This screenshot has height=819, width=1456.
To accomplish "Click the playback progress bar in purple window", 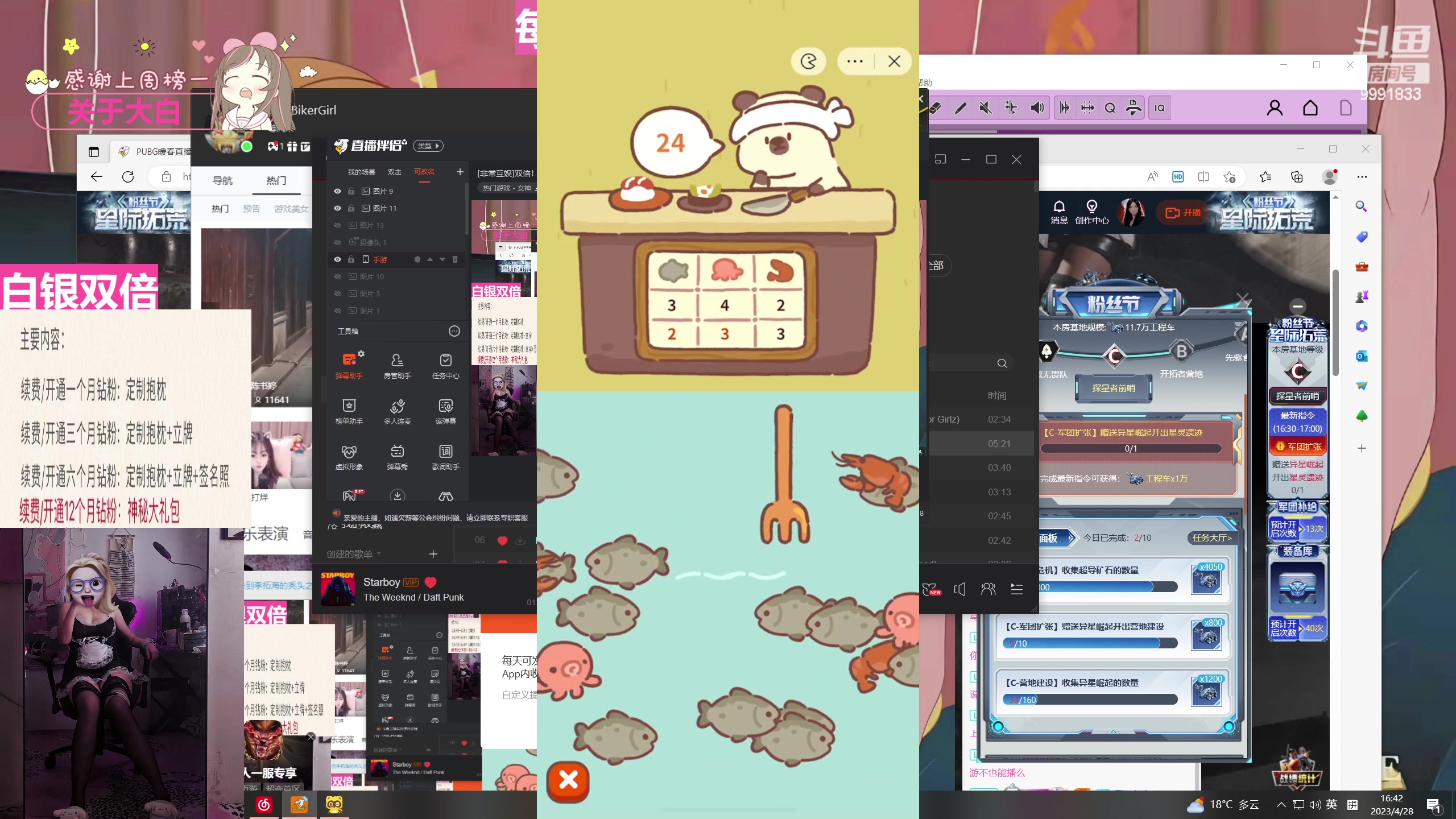I will point(1146,132).
